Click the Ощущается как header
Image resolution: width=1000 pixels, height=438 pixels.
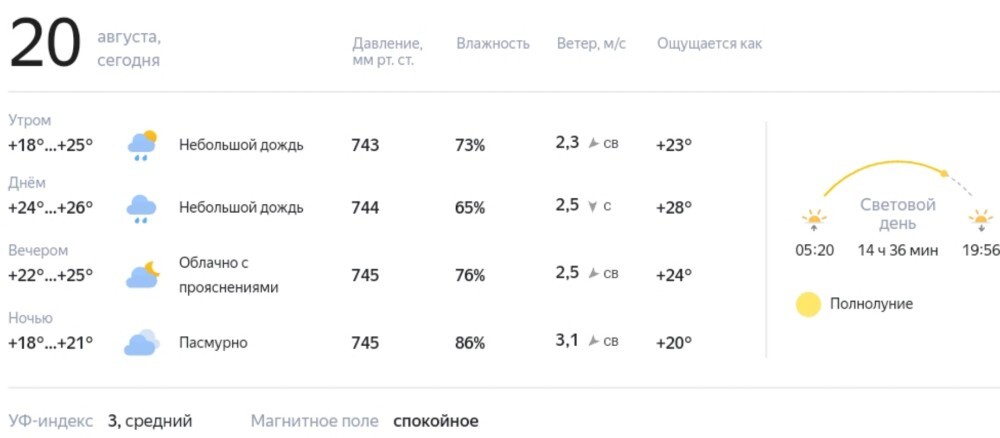709,44
